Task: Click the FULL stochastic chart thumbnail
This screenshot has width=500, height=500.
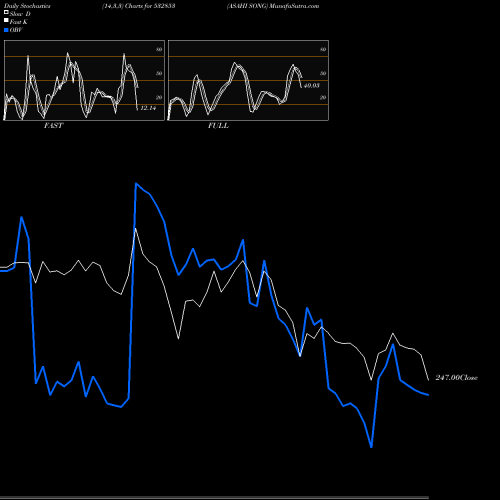Action: (x=248, y=80)
